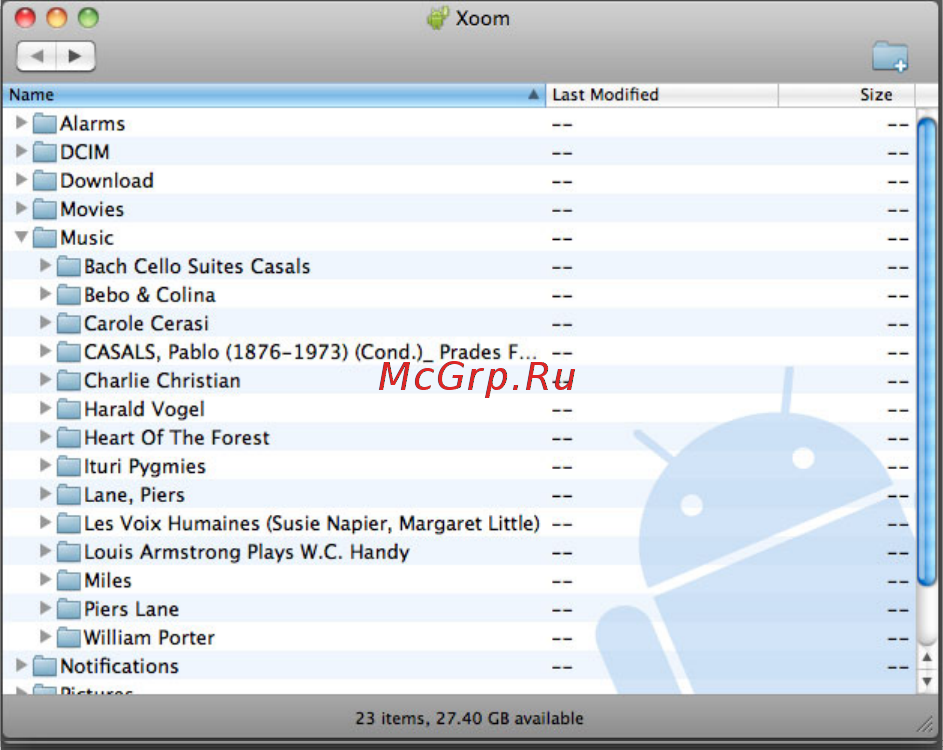Select the Les Voix Humaines folder row
943x750 pixels.
click(x=459, y=523)
